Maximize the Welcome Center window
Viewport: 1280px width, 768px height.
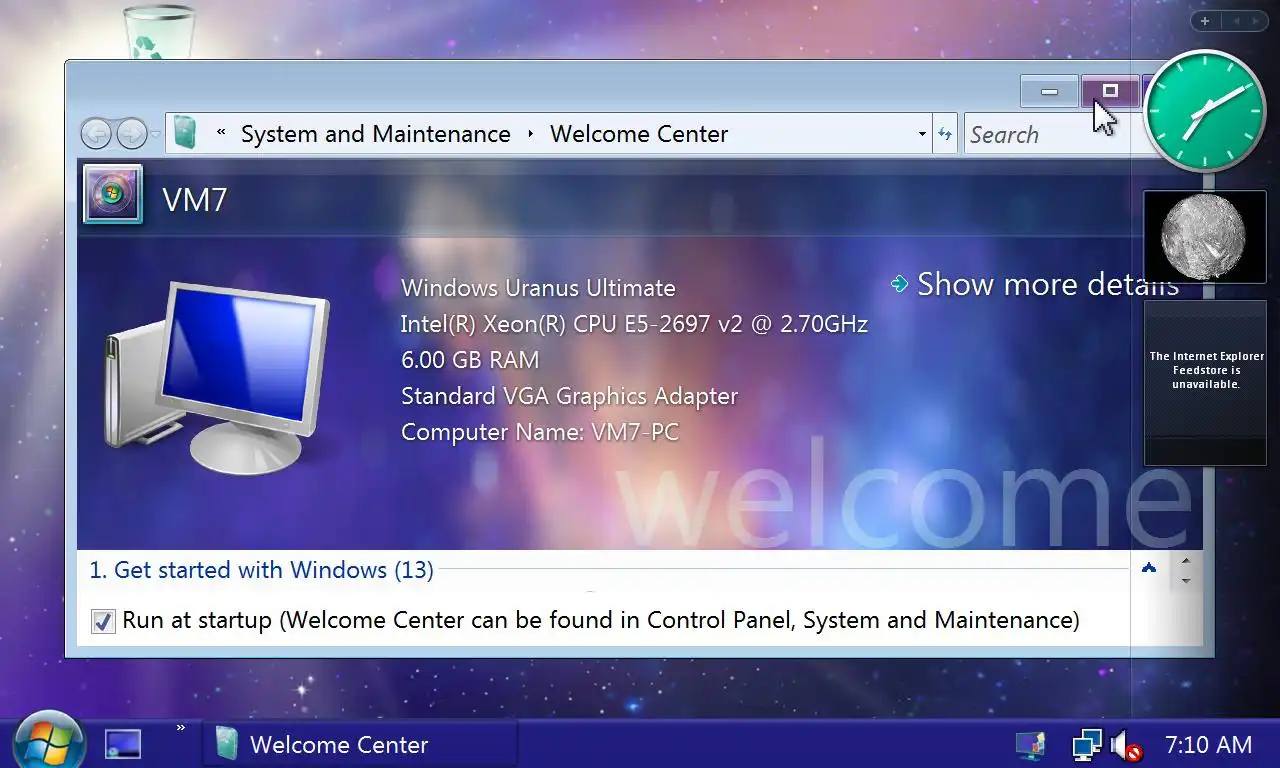pos(1110,91)
